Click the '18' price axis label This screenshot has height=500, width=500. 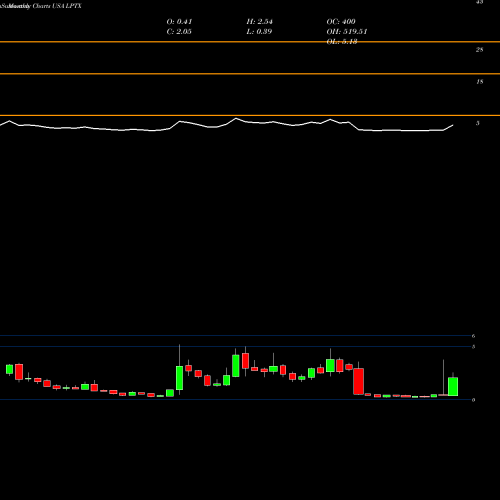479,82
